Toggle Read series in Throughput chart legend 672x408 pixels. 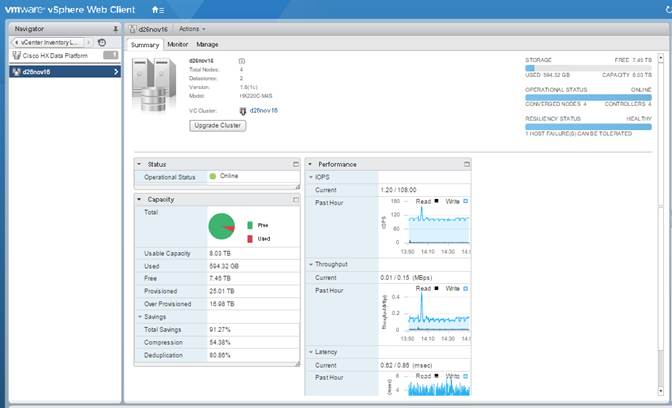[x=427, y=288]
